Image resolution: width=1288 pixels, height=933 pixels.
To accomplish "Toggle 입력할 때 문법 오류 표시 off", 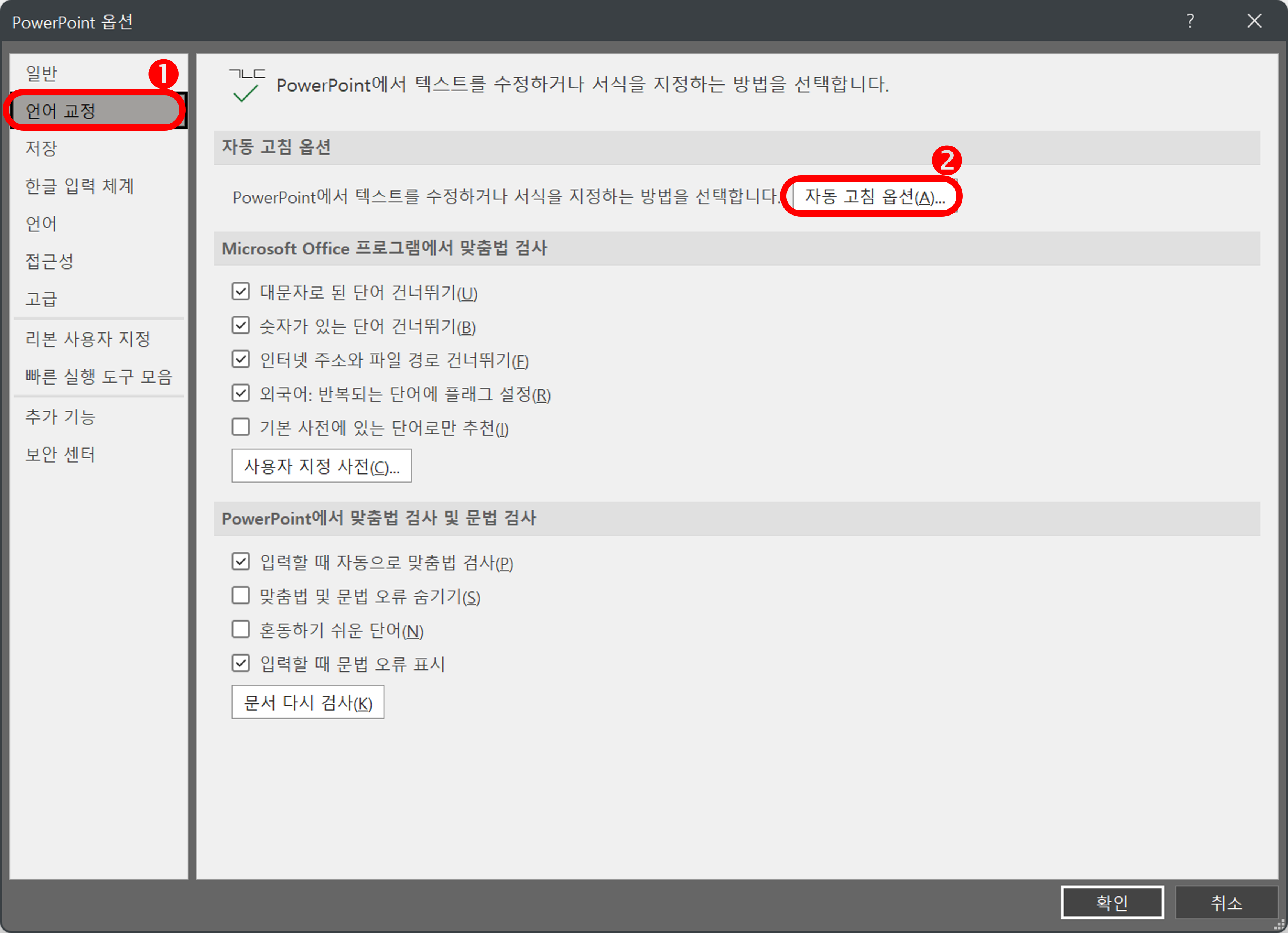I will tap(241, 663).
